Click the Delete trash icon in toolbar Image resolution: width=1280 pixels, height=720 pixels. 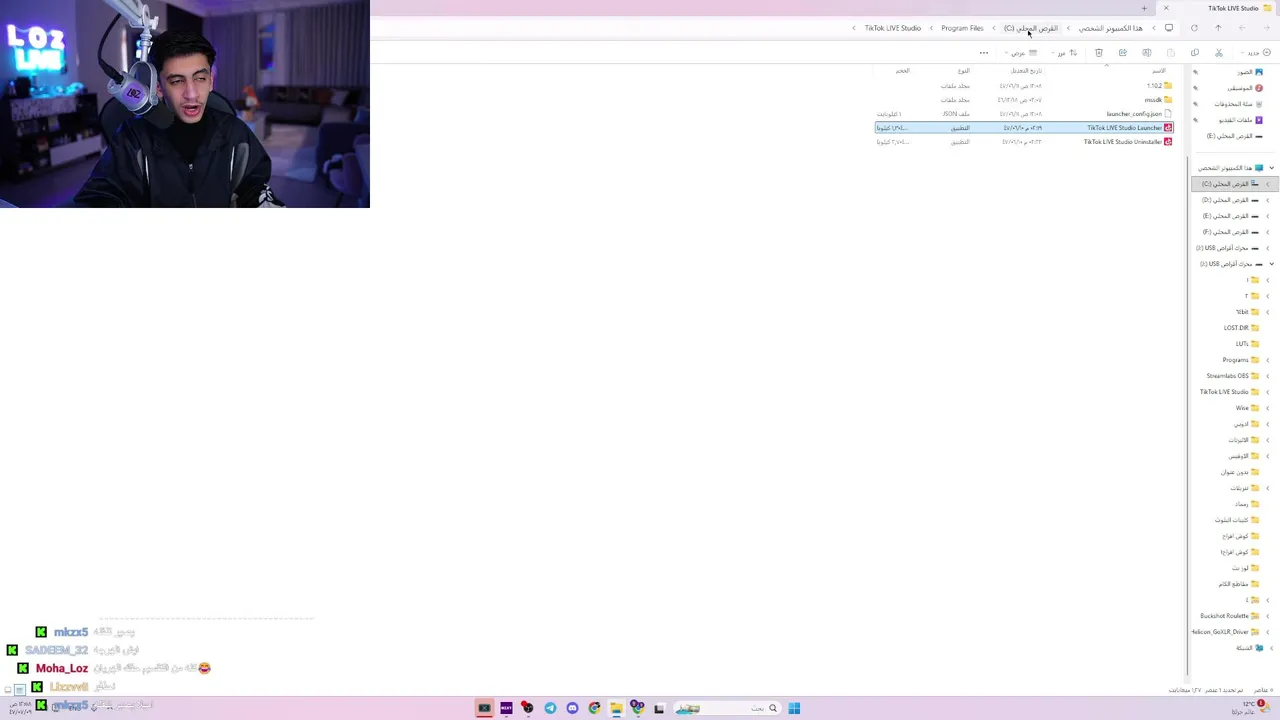click(x=1099, y=53)
